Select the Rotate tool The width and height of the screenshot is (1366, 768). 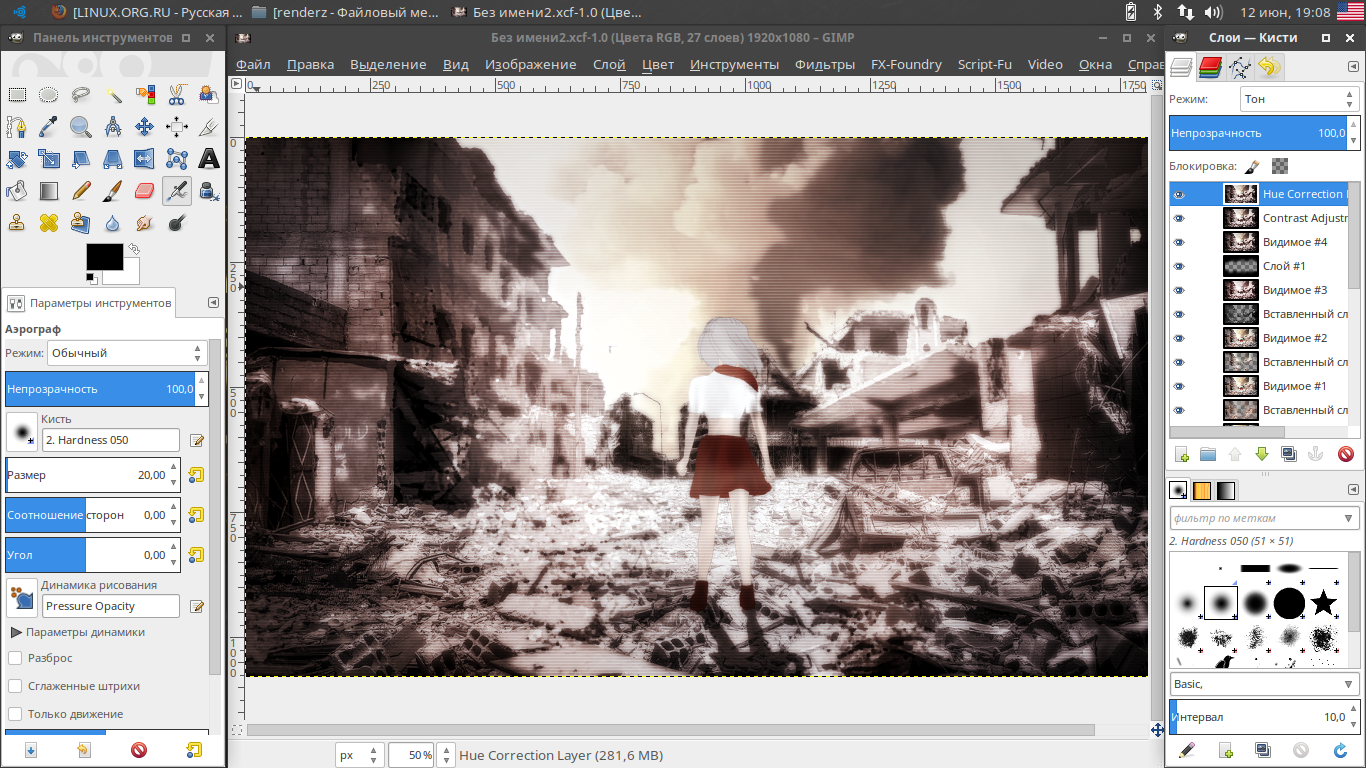click(17, 159)
